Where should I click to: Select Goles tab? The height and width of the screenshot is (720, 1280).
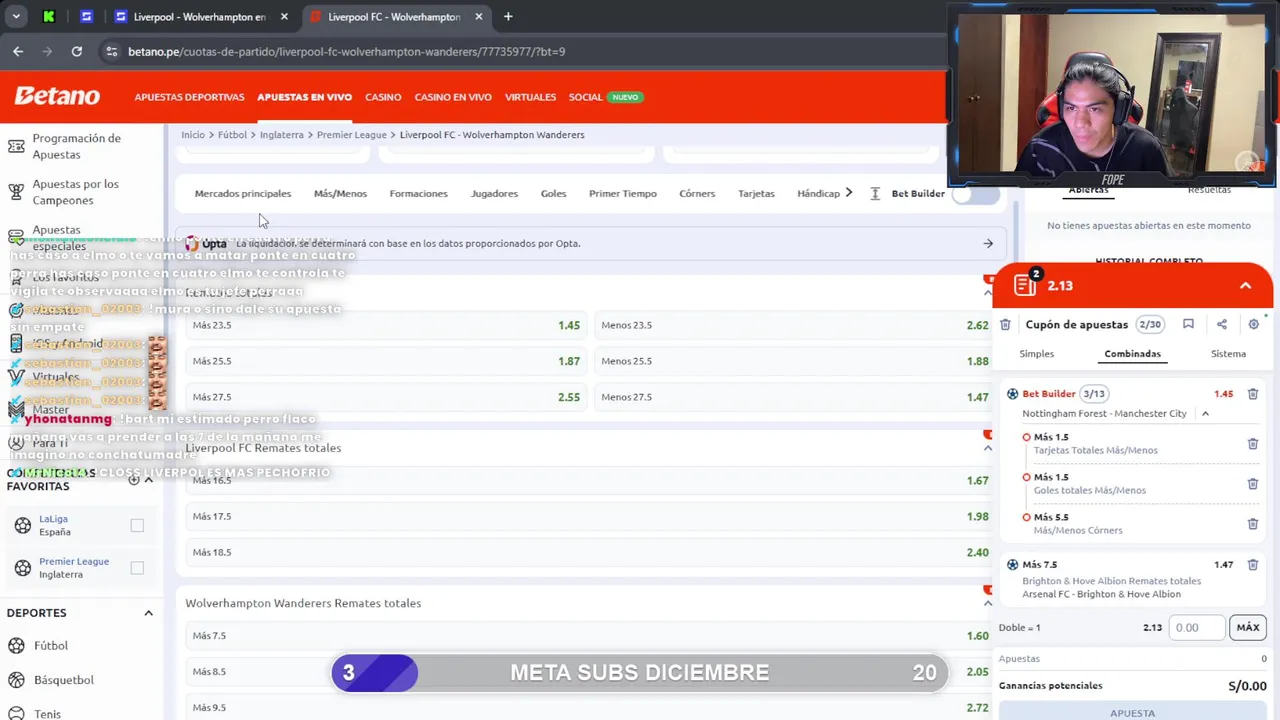(553, 193)
